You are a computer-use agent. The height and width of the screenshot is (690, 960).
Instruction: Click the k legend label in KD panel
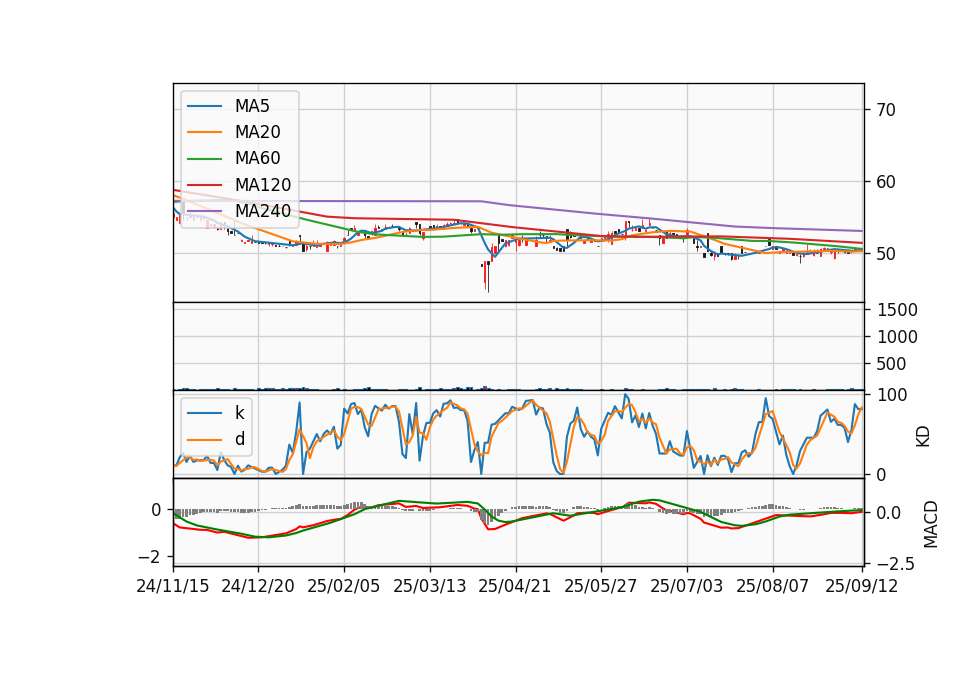point(239,413)
